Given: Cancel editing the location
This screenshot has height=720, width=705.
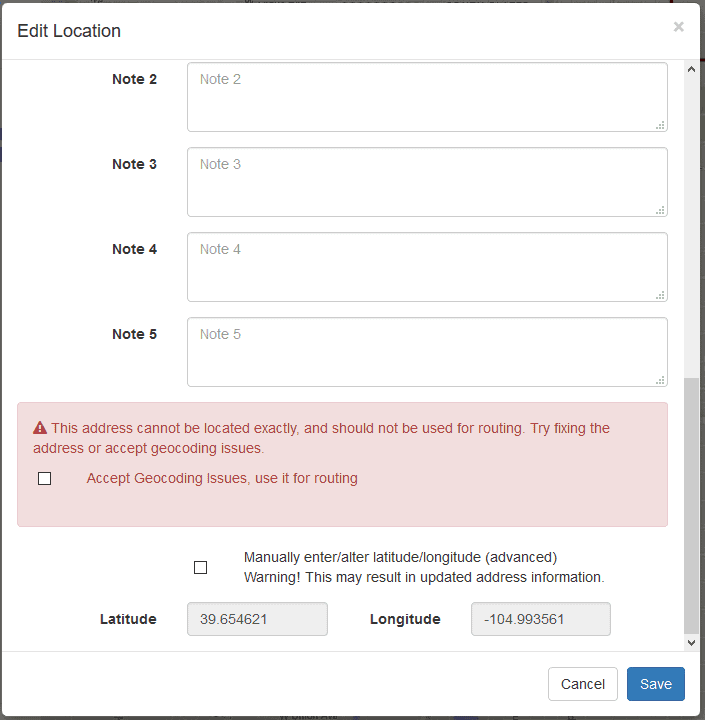Looking at the screenshot, I should click(x=582, y=684).
